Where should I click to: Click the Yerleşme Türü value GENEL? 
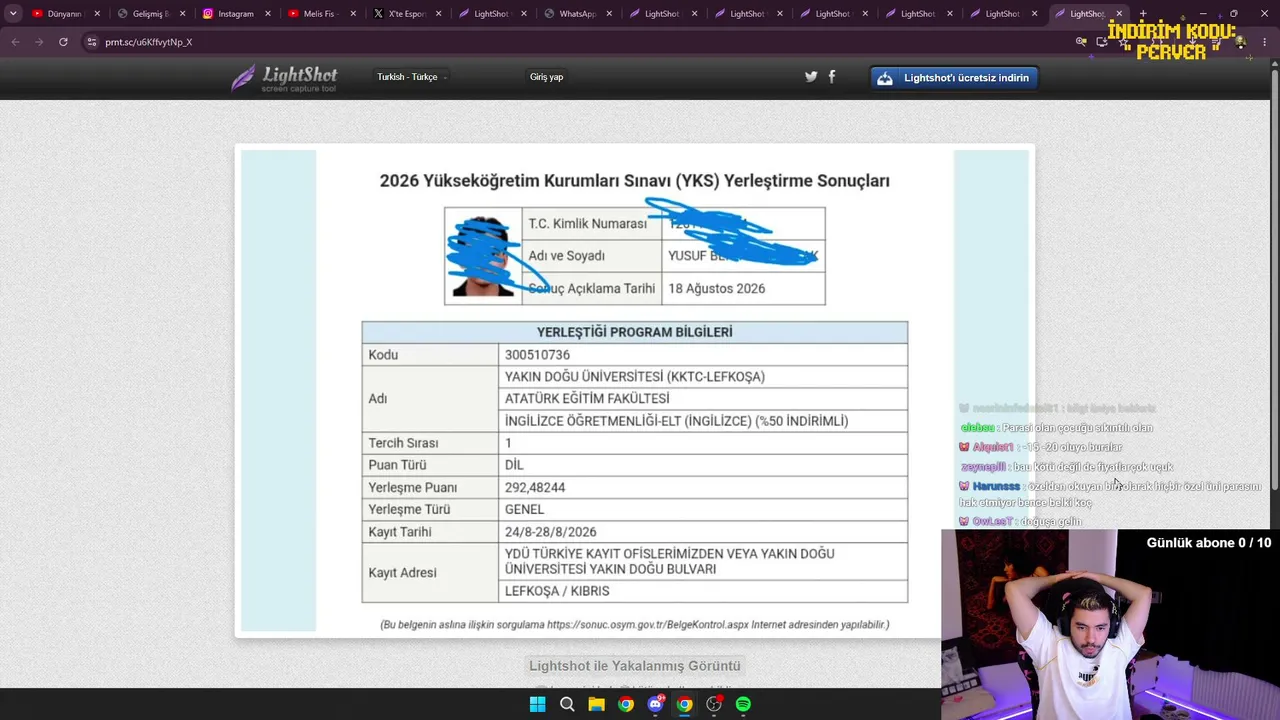point(524,509)
